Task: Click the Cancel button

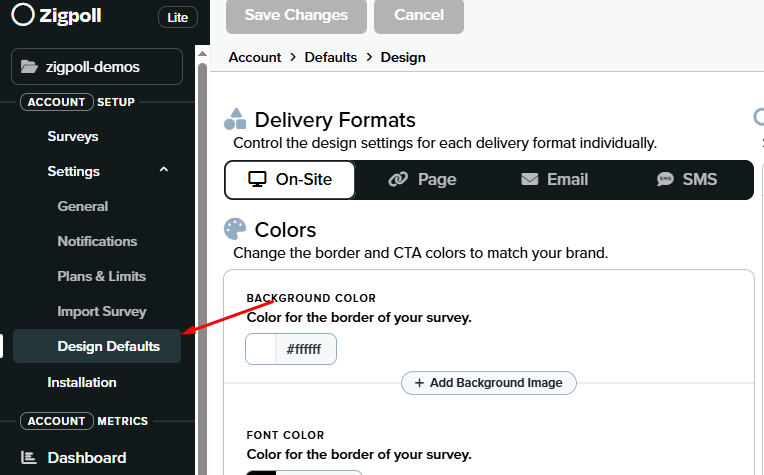Action: coord(419,15)
